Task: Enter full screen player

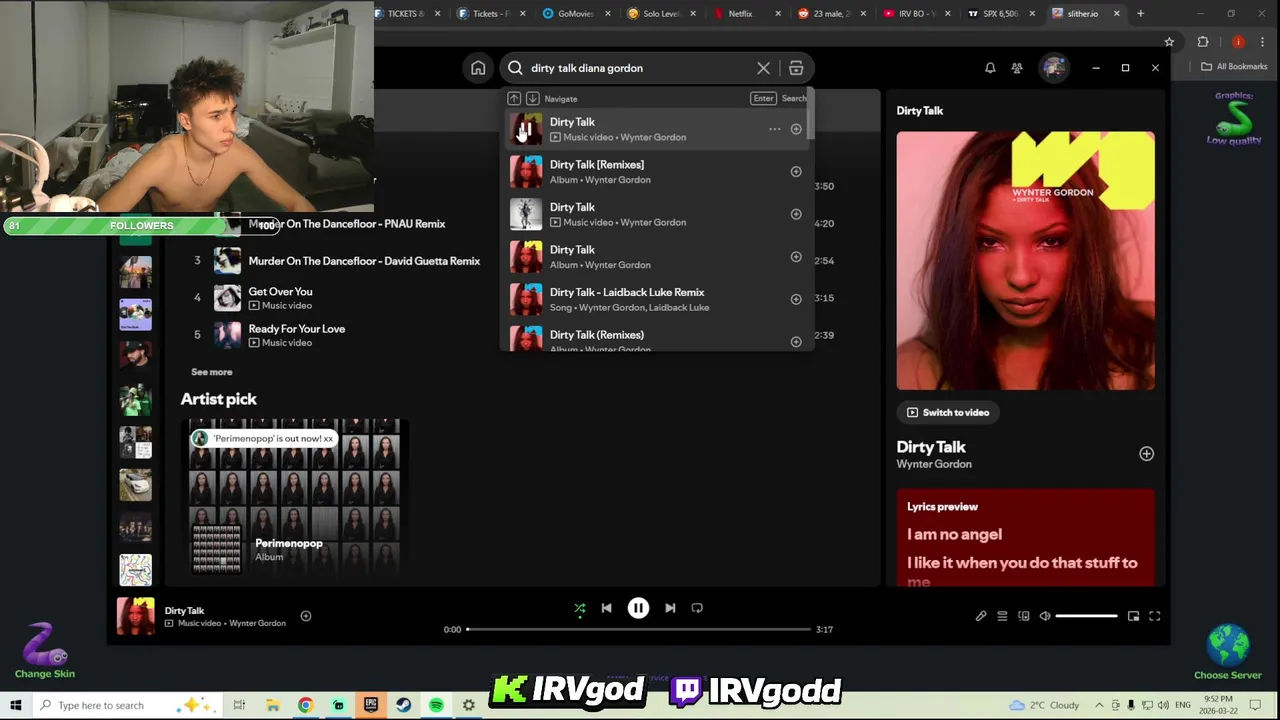Action: coord(1154,616)
